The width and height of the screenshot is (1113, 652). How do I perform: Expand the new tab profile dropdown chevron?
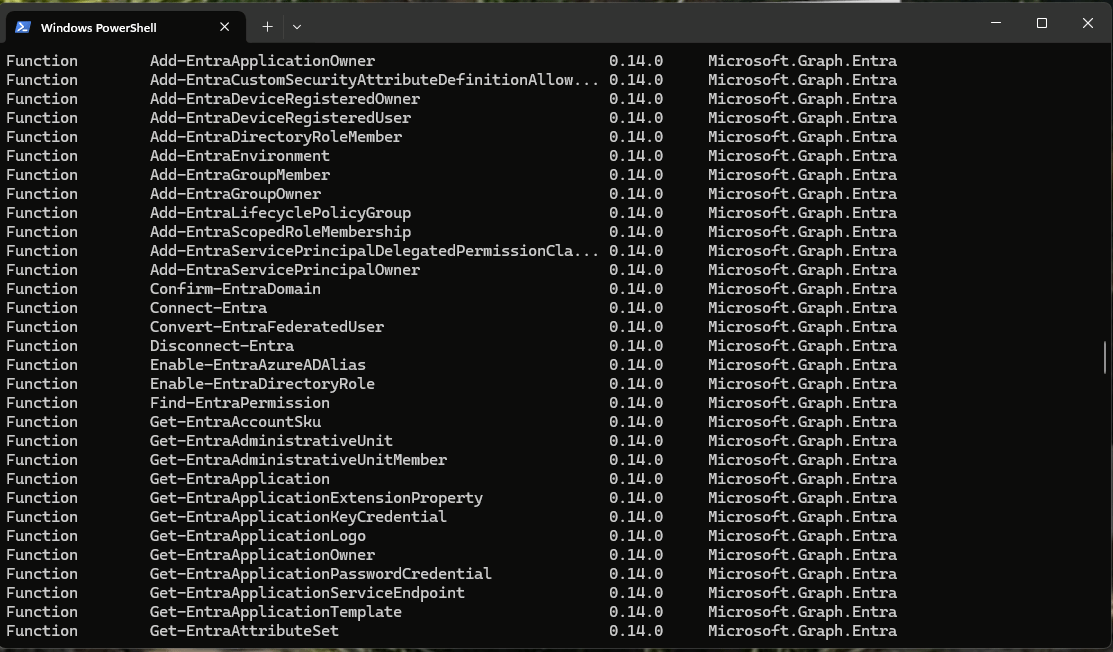(x=297, y=27)
